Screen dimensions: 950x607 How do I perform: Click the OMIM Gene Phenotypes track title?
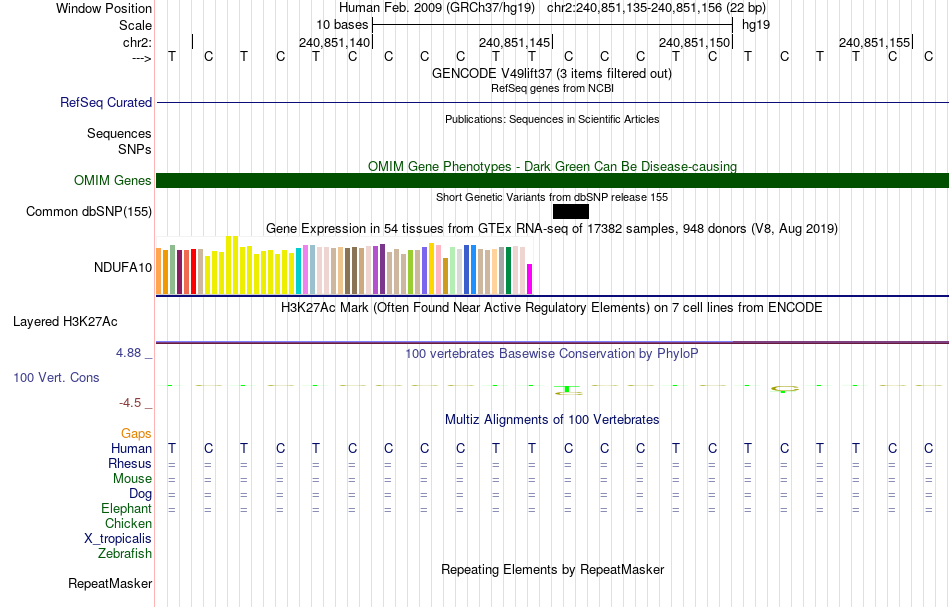[x=552, y=167]
